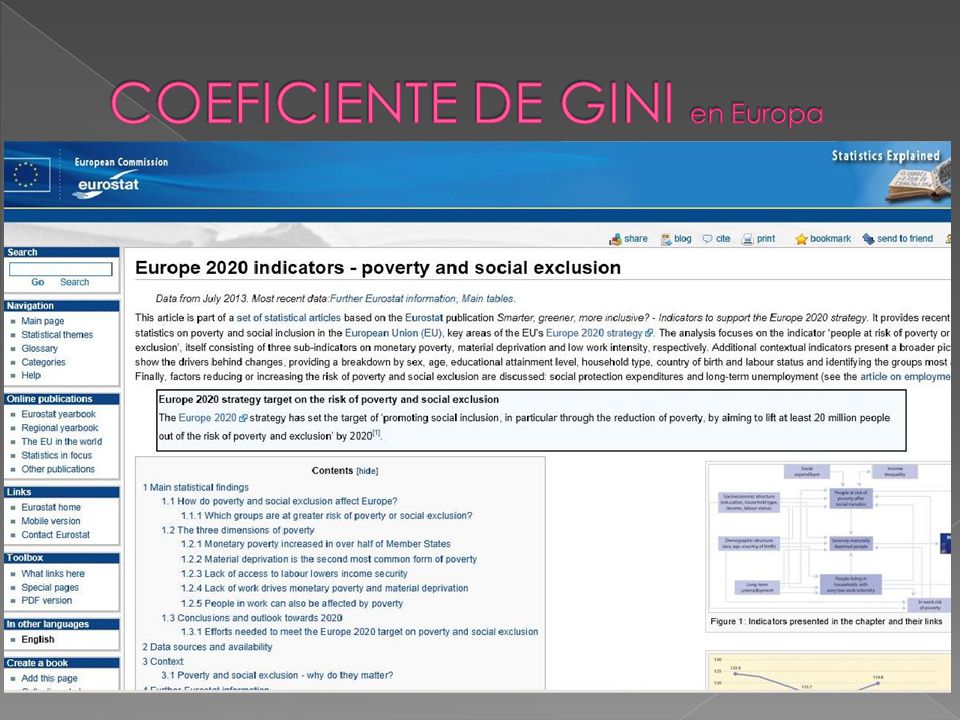The image size is (960, 720).
Task: Click the printer icon to print
Action: [748, 239]
